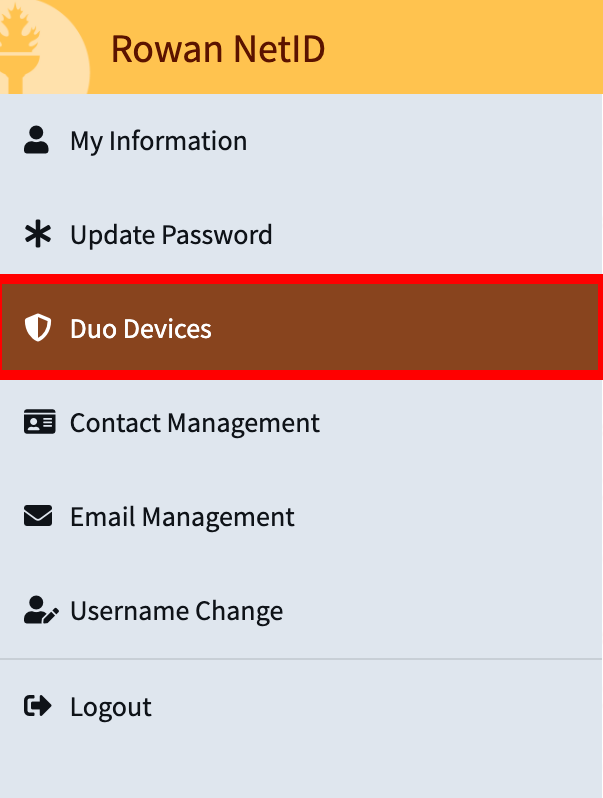Image resolution: width=603 pixels, height=798 pixels.
Task: Choose the Username Change option
Action: (176, 611)
